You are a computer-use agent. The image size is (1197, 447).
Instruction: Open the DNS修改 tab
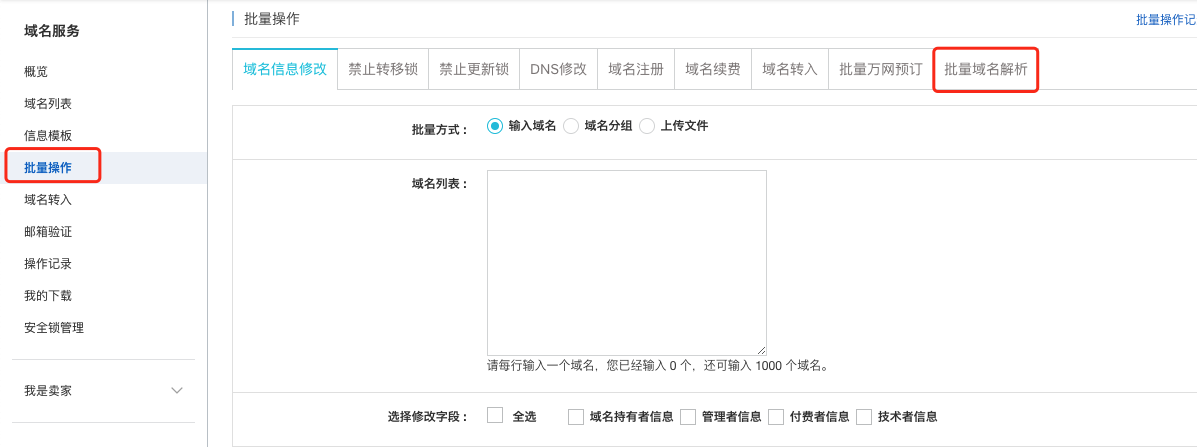coord(558,70)
